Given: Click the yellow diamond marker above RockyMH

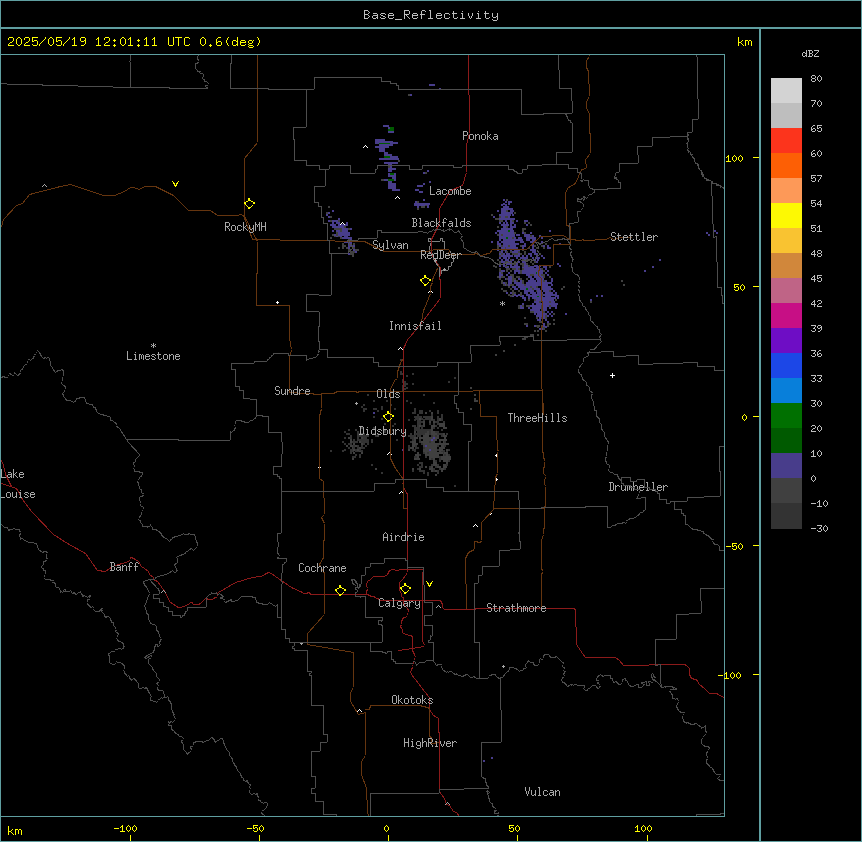Looking at the screenshot, I should point(250,204).
